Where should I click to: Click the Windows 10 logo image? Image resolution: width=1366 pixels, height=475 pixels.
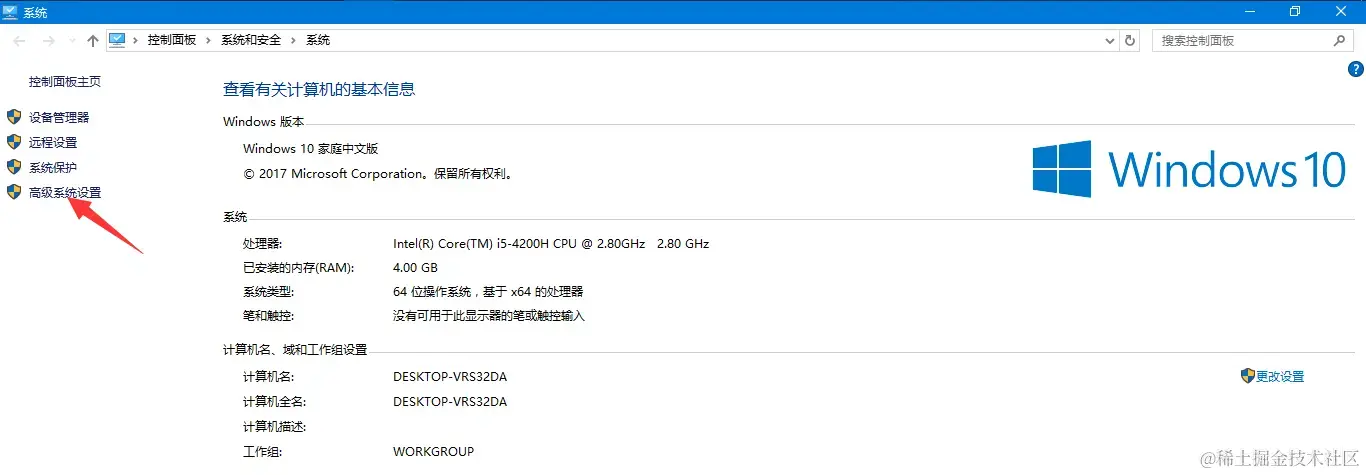(x=1190, y=168)
